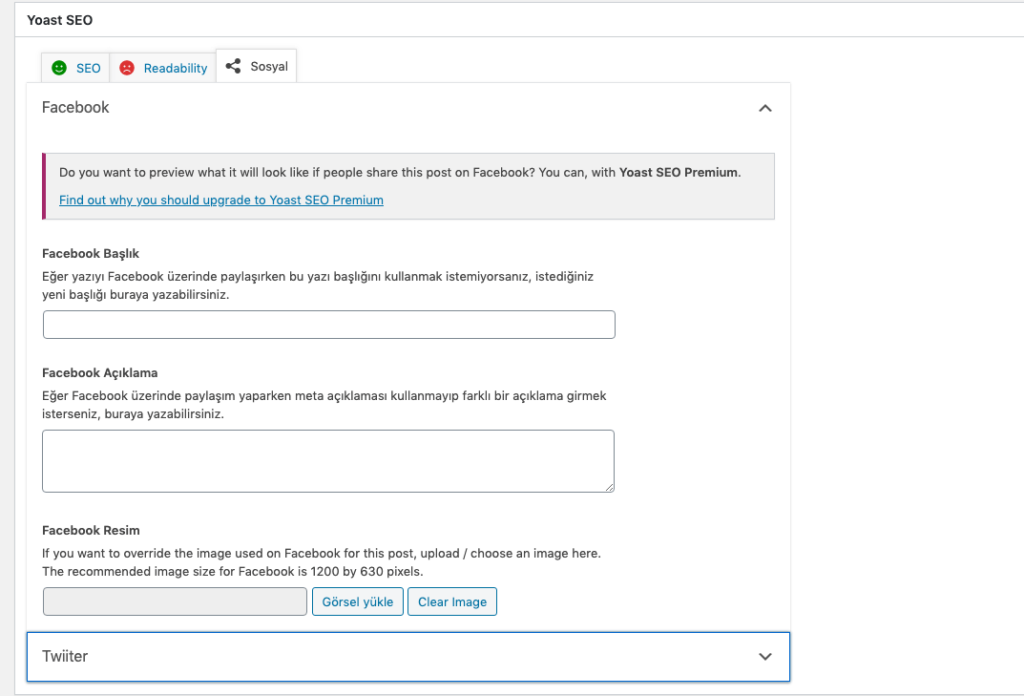Focus the Facebook Açıklama textarea
Image resolution: width=1024 pixels, height=696 pixels.
coord(328,461)
